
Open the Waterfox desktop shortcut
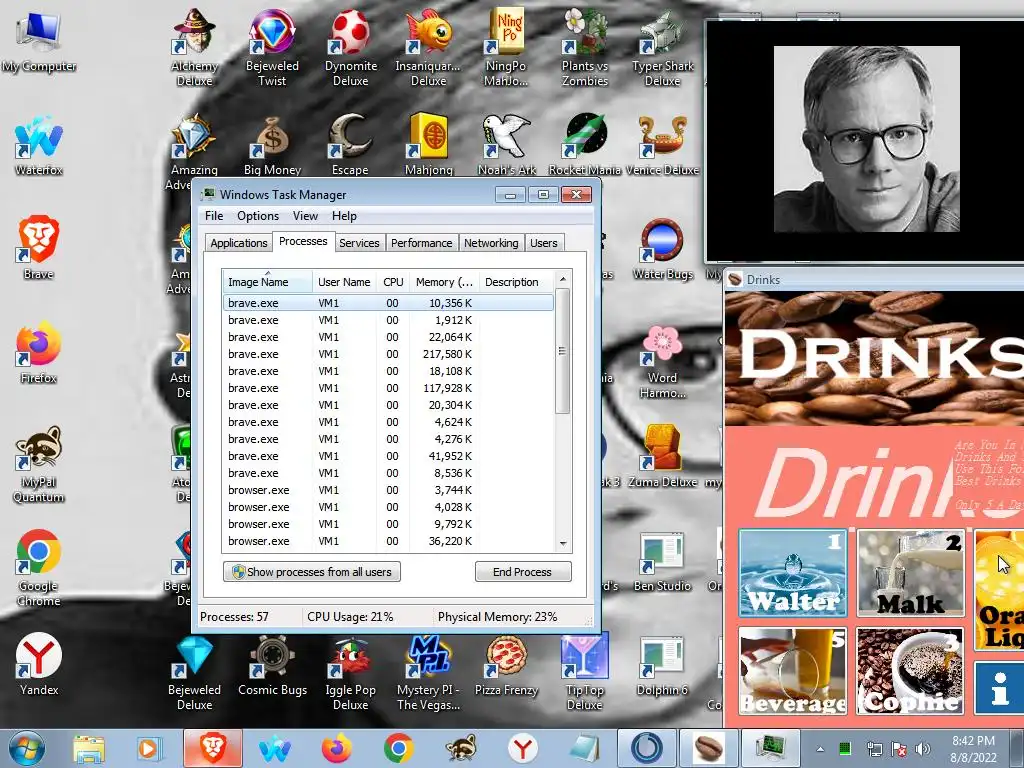coord(39,145)
